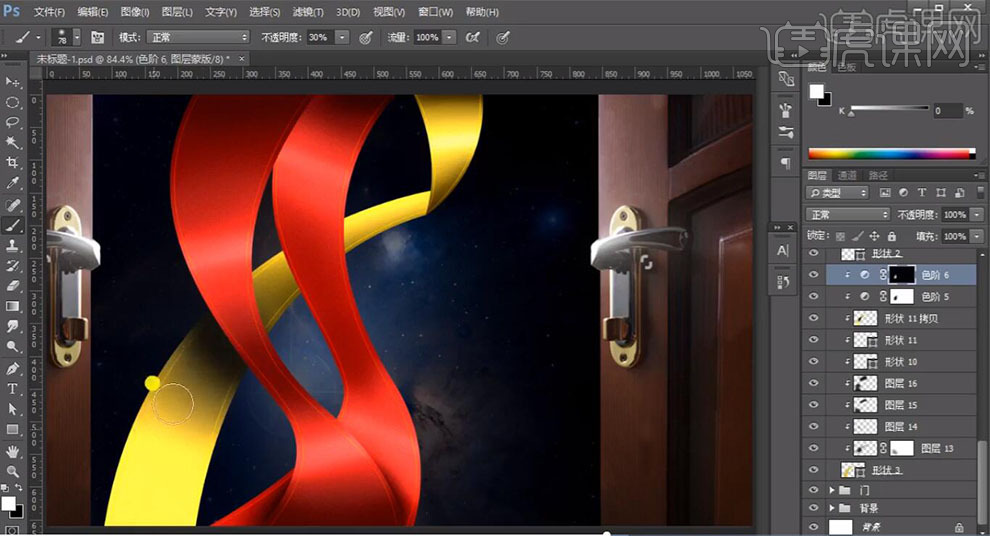Open the 图像(I) menu
The image size is (990, 536).
click(134, 12)
